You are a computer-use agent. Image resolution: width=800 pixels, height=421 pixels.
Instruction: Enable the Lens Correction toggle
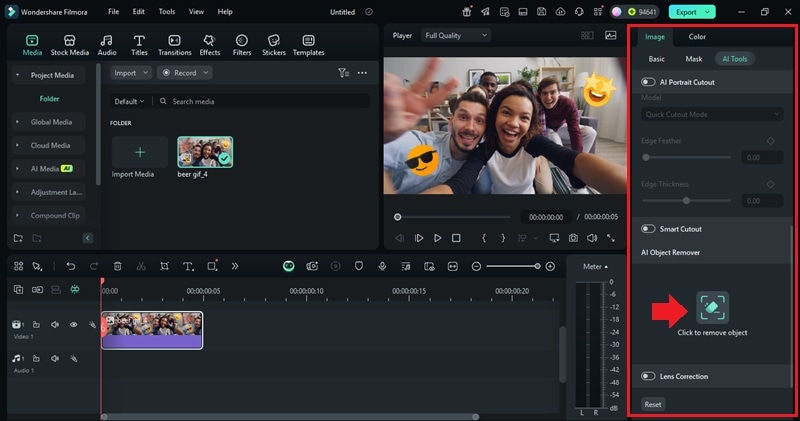pyautogui.click(x=649, y=377)
